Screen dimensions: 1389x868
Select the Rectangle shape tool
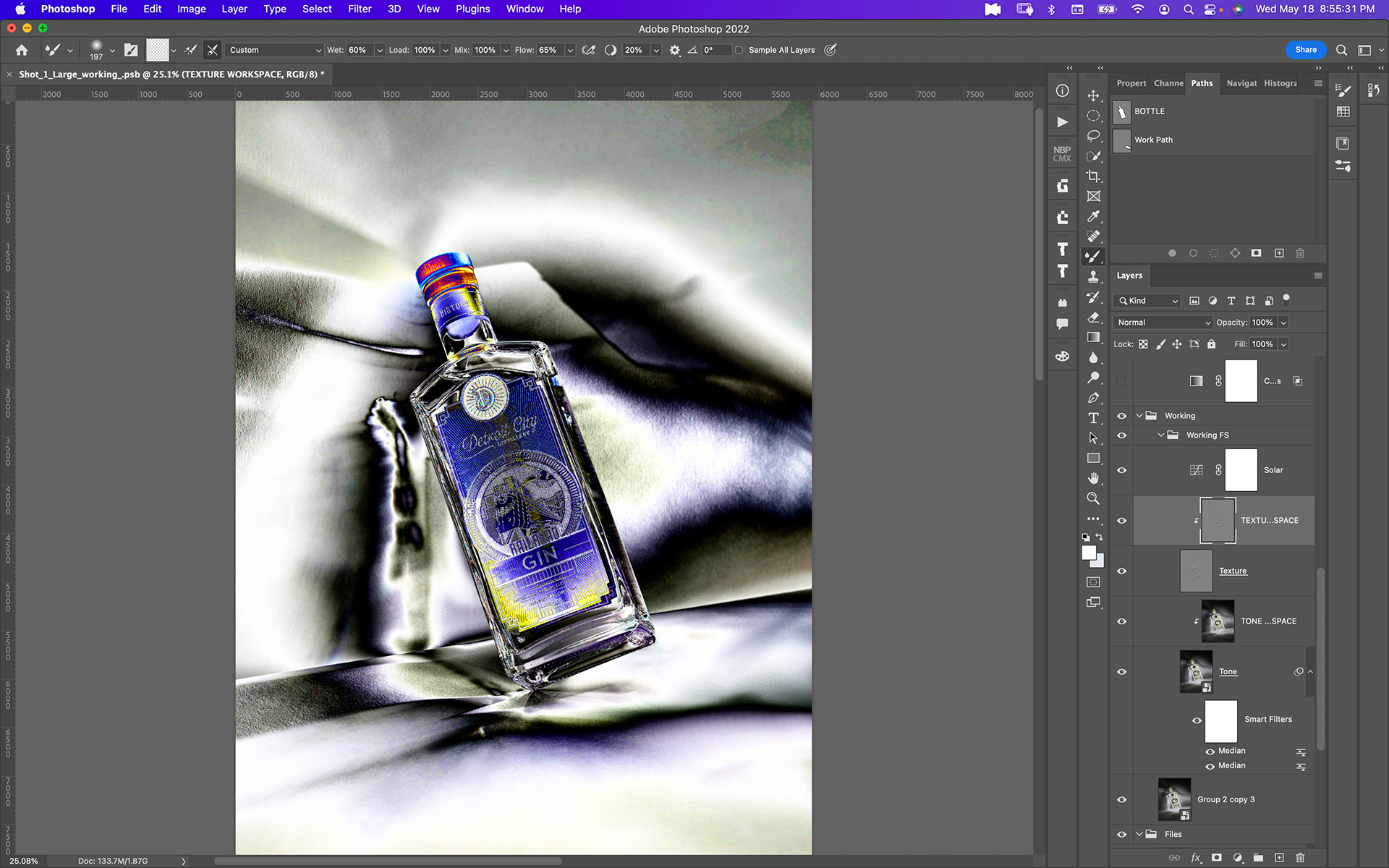1093,458
